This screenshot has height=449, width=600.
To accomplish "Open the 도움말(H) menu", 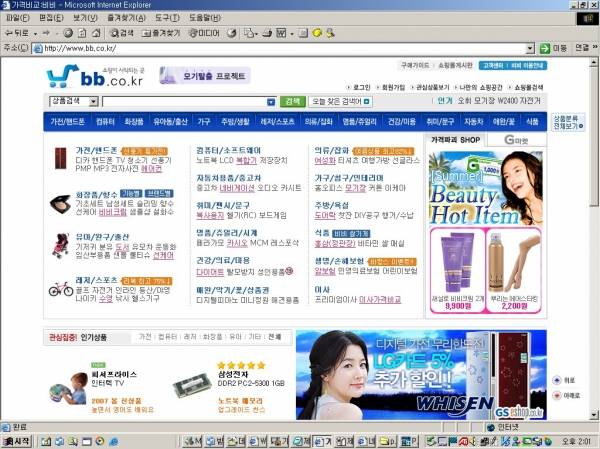I will pyautogui.click(x=205, y=18).
